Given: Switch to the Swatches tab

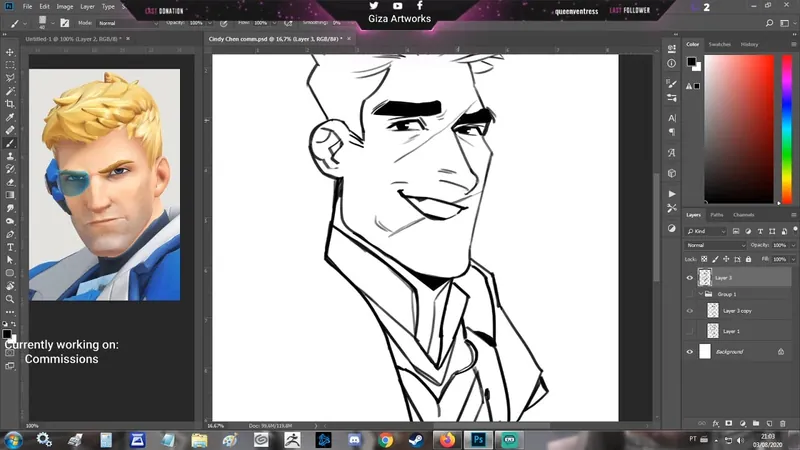Looking at the screenshot, I should [719, 44].
